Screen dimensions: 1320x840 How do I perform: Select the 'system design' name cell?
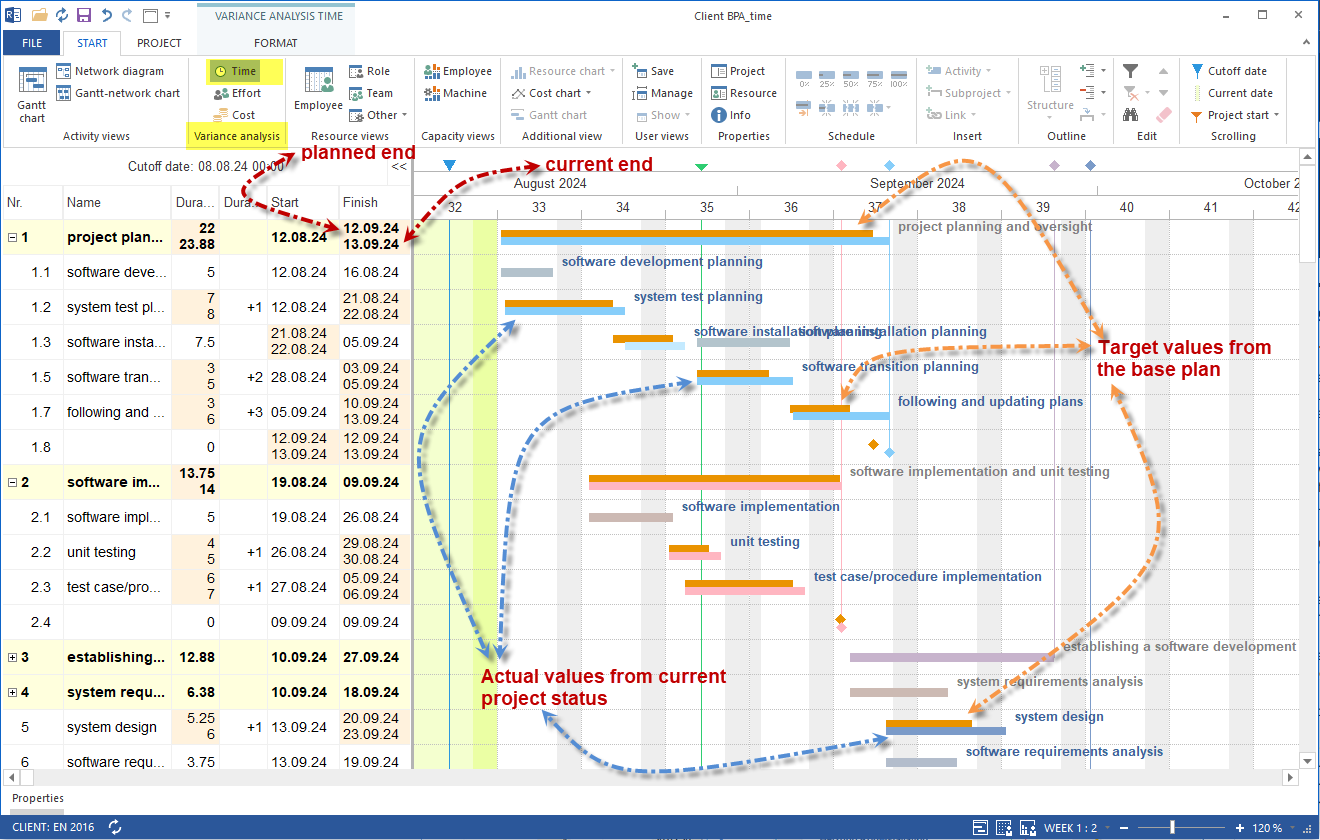117,727
